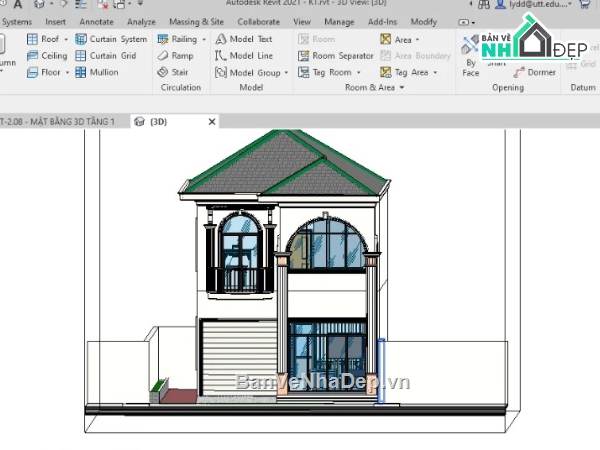The width and height of the screenshot is (600, 450).
Task: Pick the Ramp tool
Action: coord(175,56)
